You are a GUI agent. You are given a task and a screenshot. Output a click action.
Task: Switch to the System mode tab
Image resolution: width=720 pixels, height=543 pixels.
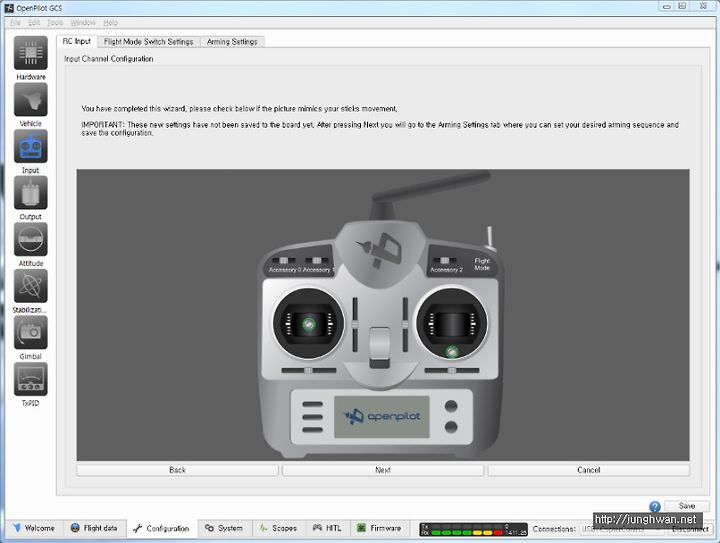224,528
